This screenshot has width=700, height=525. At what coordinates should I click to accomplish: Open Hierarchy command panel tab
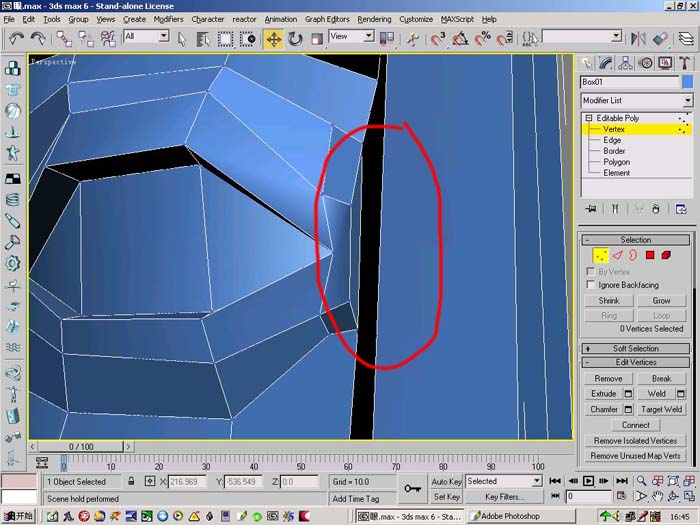[x=625, y=63]
